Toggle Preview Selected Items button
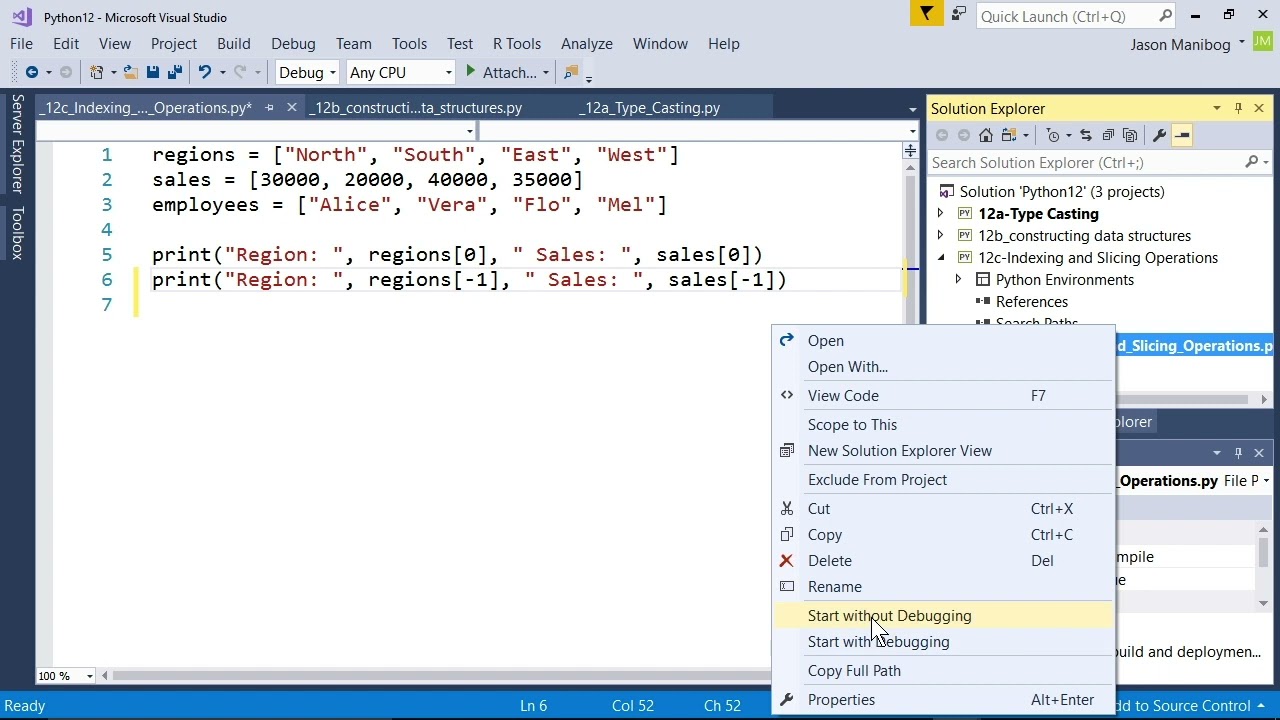Viewport: 1280px width, 720px height. click(x=1182, y=135)
